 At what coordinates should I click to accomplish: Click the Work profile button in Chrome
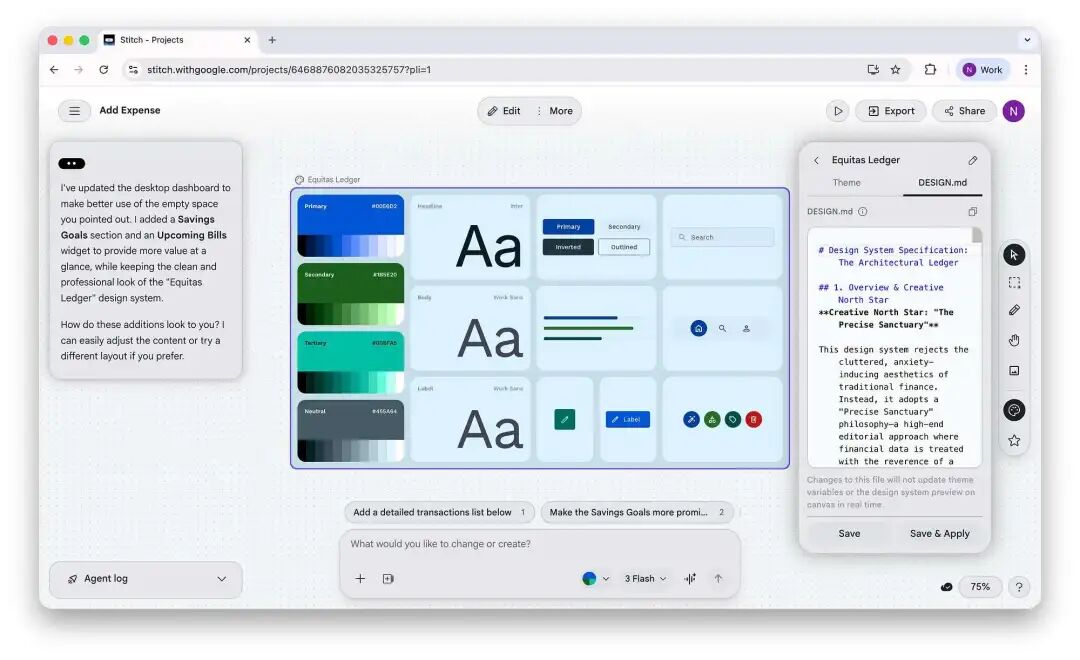[983, 70]
